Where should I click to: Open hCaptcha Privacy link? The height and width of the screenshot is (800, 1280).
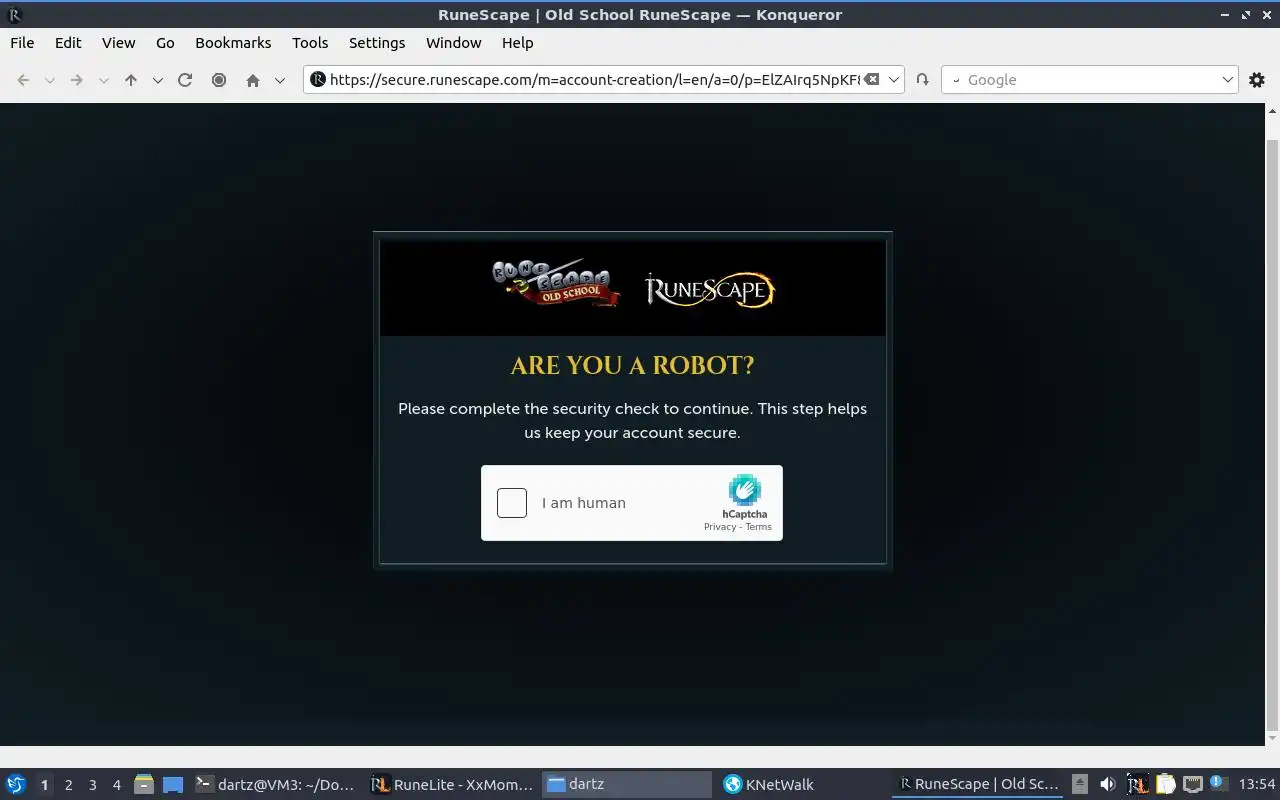[719, 527]
